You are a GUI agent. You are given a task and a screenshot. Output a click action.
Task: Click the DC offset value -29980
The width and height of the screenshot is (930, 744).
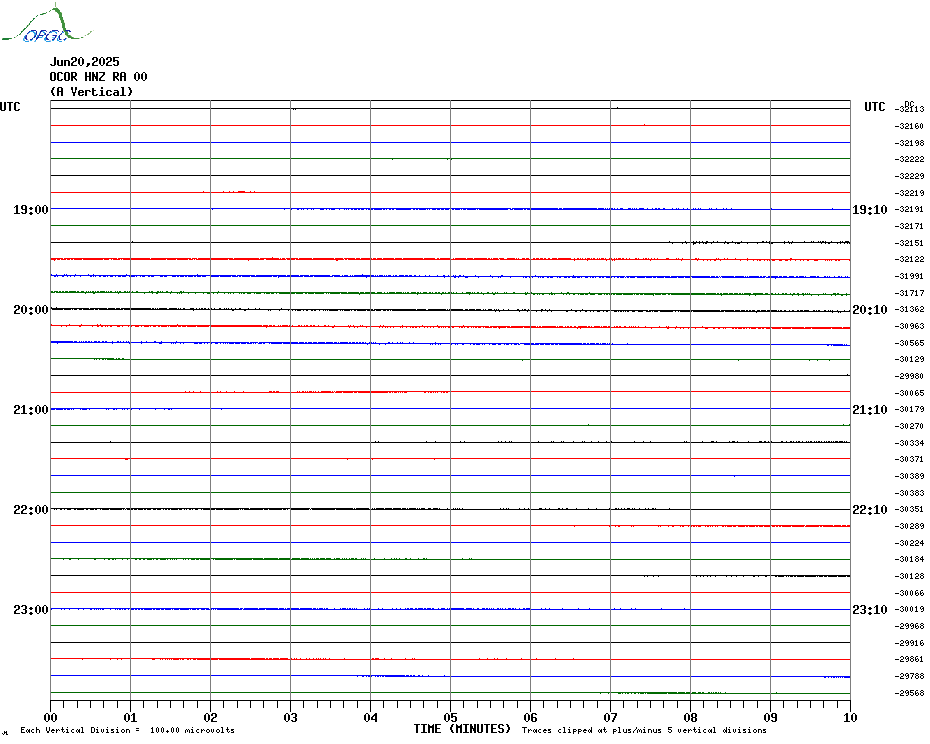point(909,376)
